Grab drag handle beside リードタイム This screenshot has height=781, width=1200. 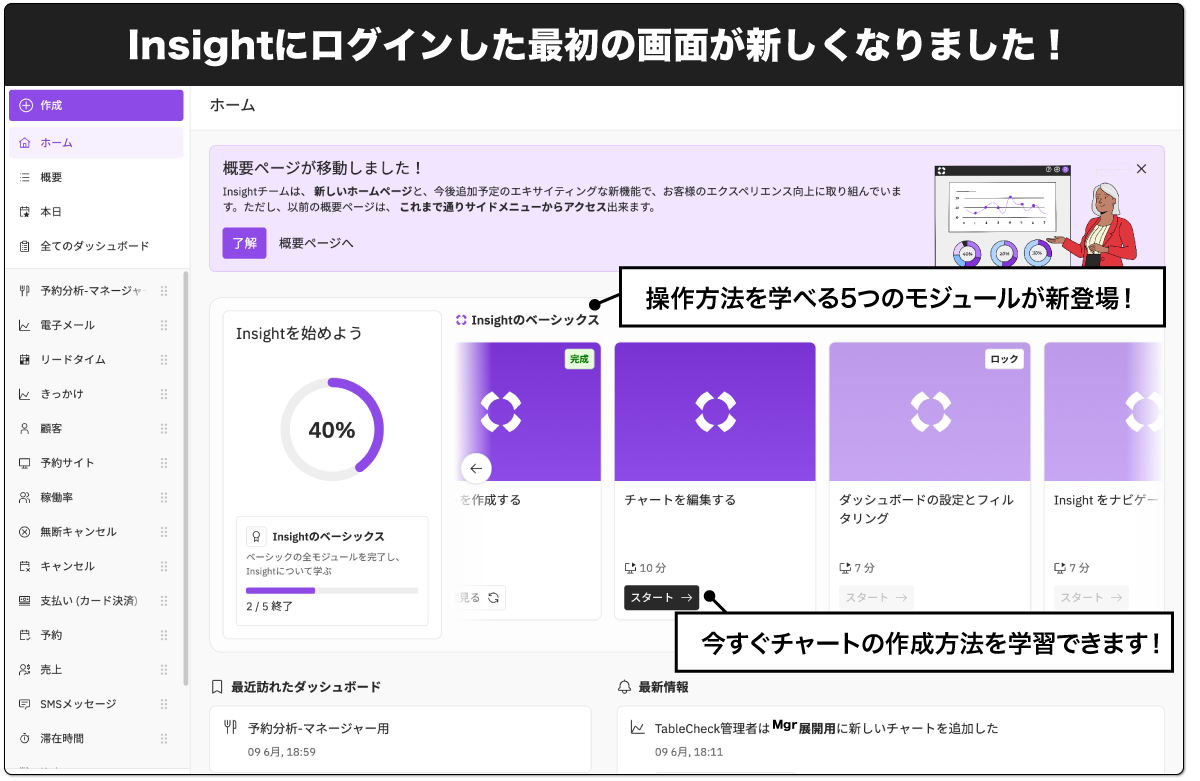pos(164,360)
